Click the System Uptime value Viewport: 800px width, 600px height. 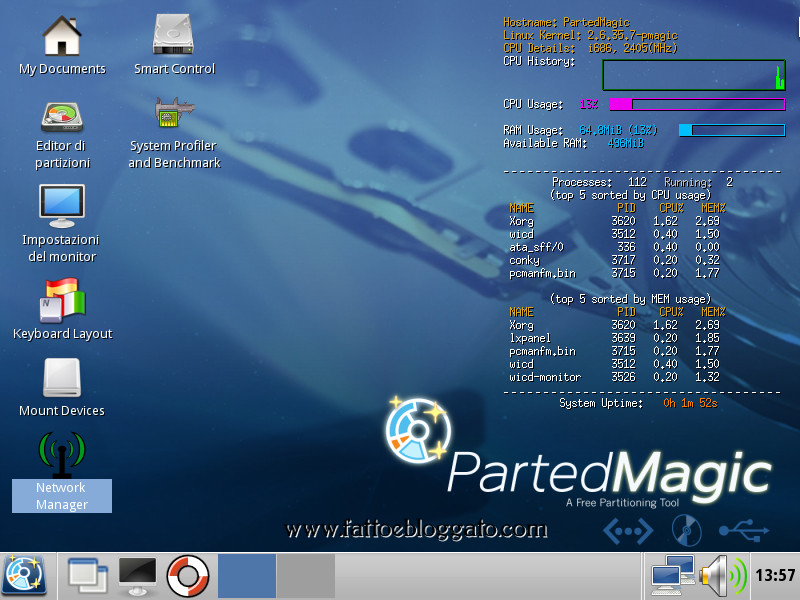[x=690, y=403]
